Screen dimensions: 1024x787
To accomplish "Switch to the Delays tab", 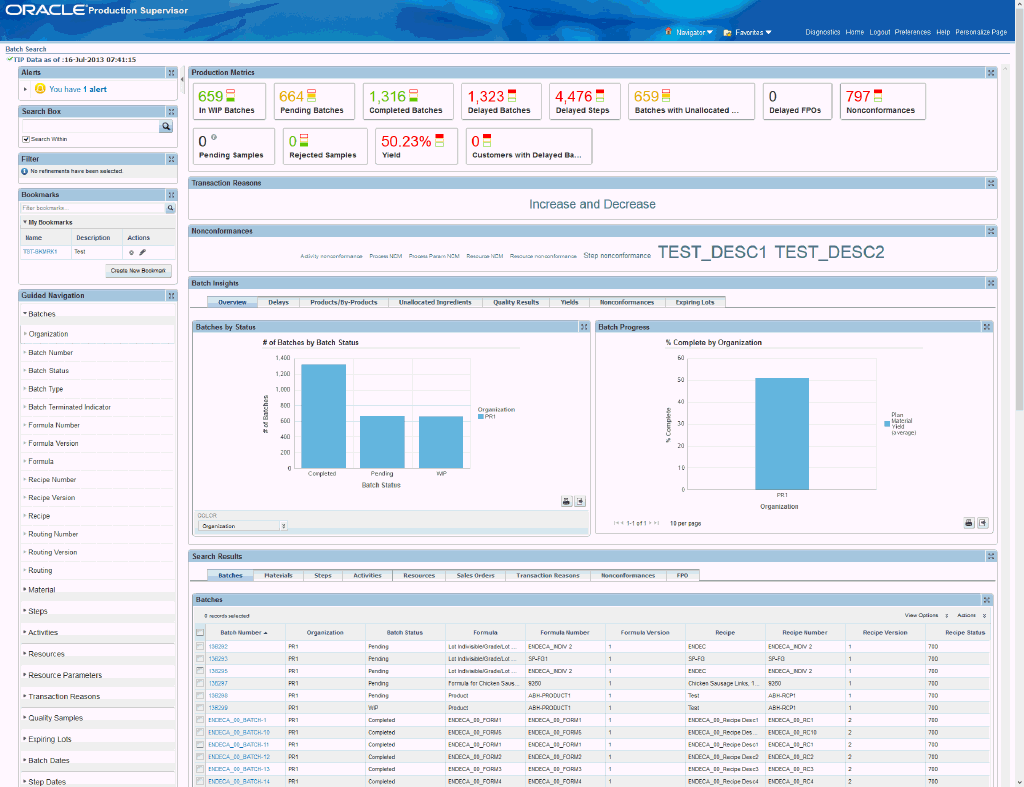I will coord(278,302).
